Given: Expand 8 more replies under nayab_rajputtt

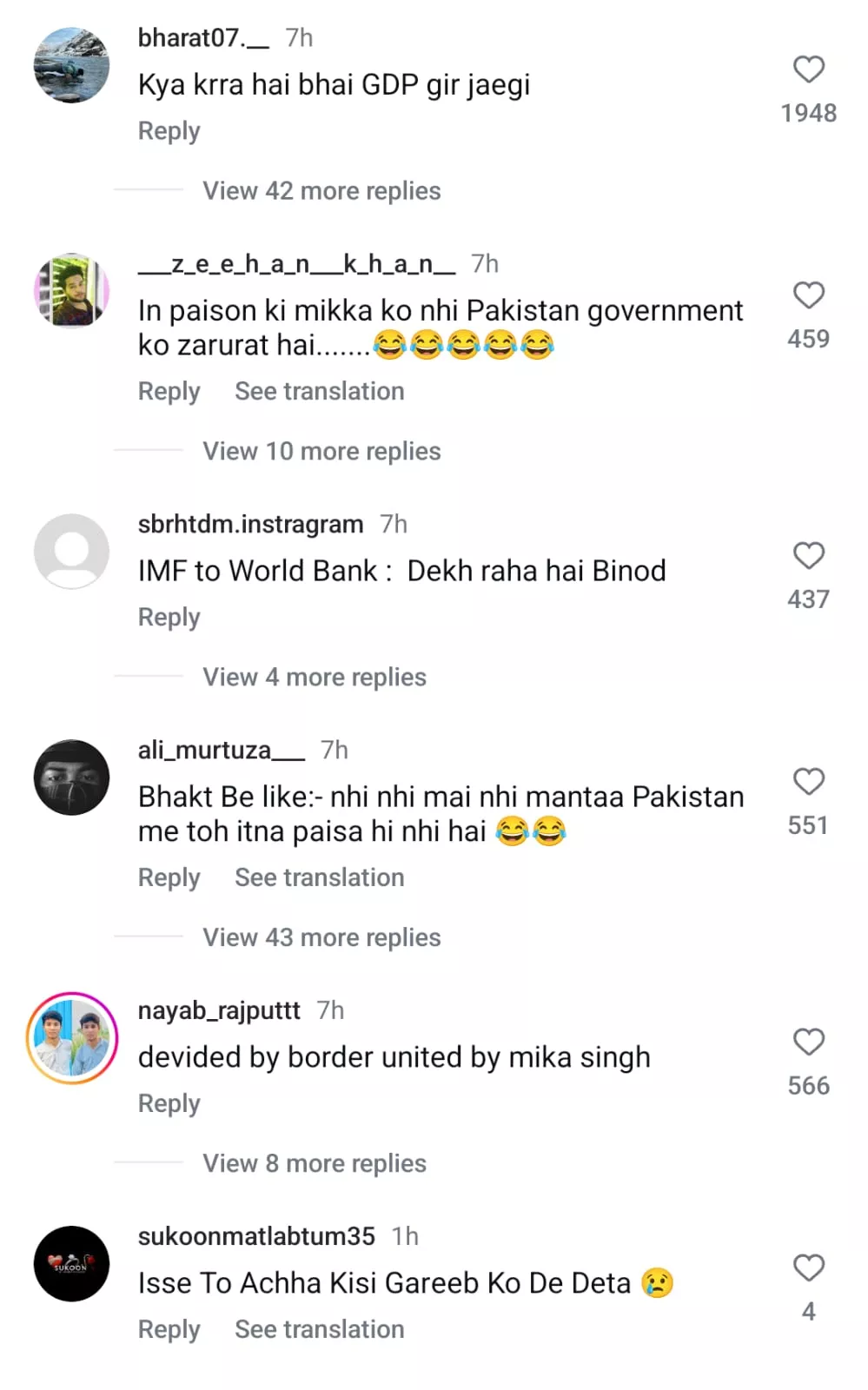Looking at the screenshot, I should [x=315, y=1163].
